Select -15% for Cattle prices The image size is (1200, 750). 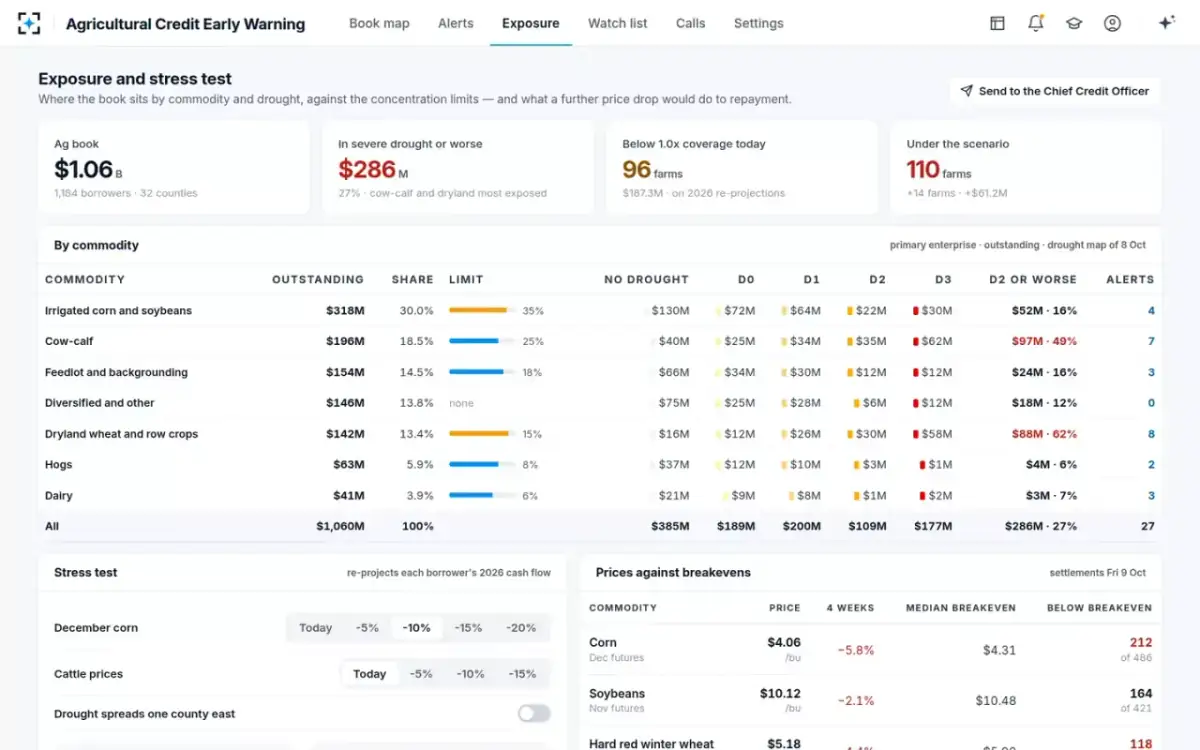522,674
